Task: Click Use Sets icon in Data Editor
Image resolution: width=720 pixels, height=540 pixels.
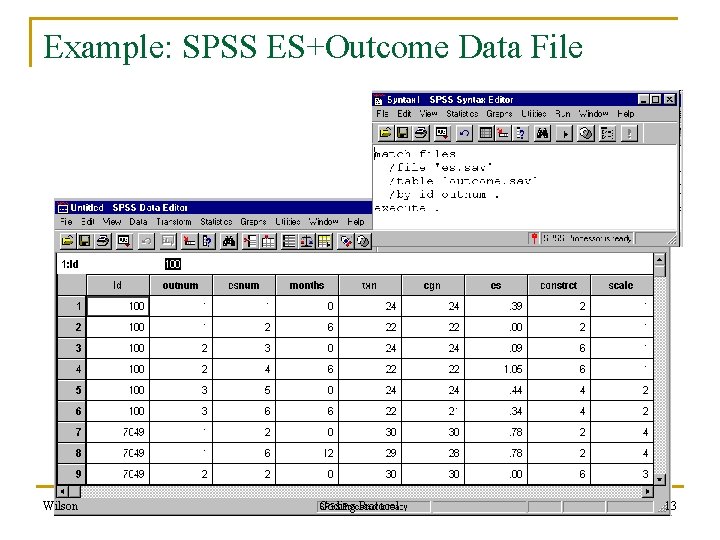Action: (363, 241)
